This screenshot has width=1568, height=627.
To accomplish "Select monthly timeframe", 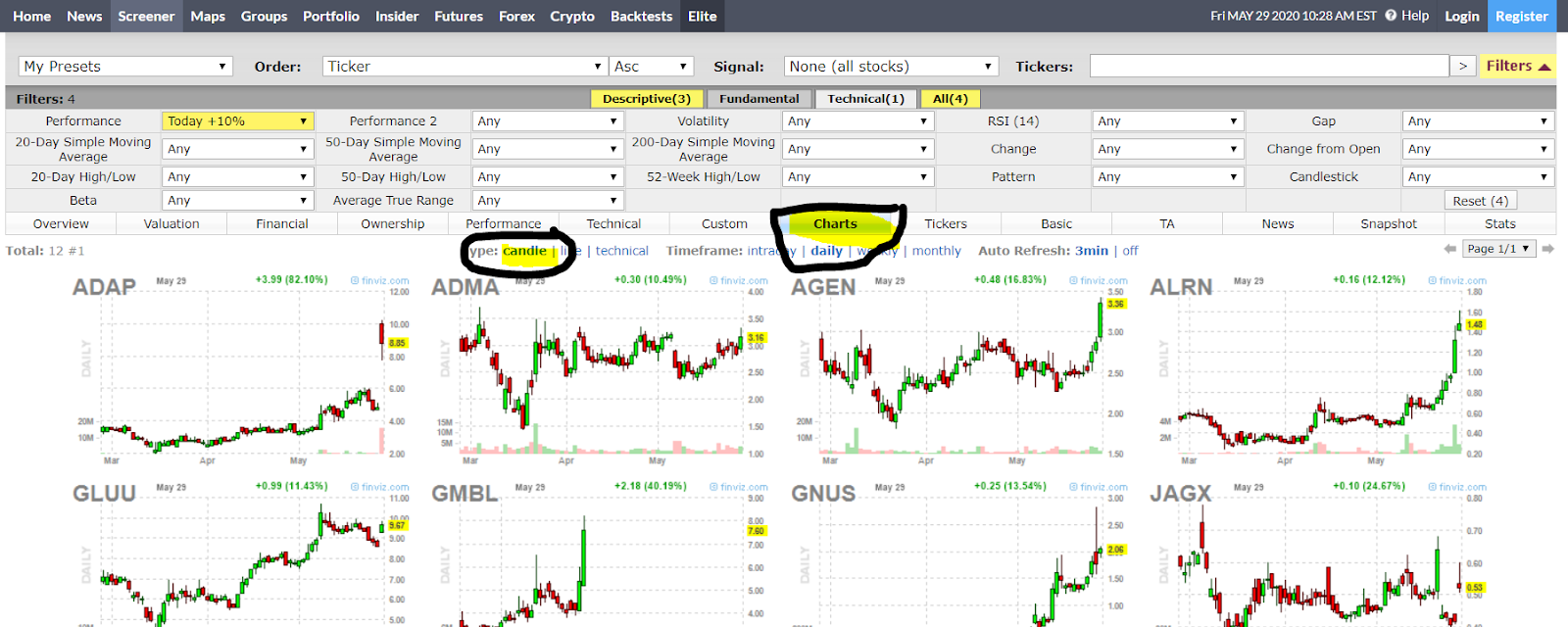I will tap(937, 251).
